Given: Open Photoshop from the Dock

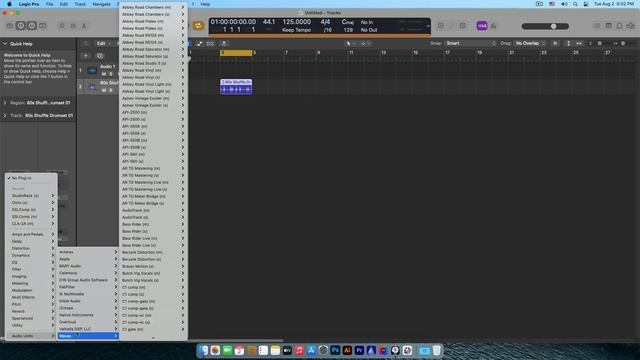Looking at the screenshot, I should [x=335, y=350].
